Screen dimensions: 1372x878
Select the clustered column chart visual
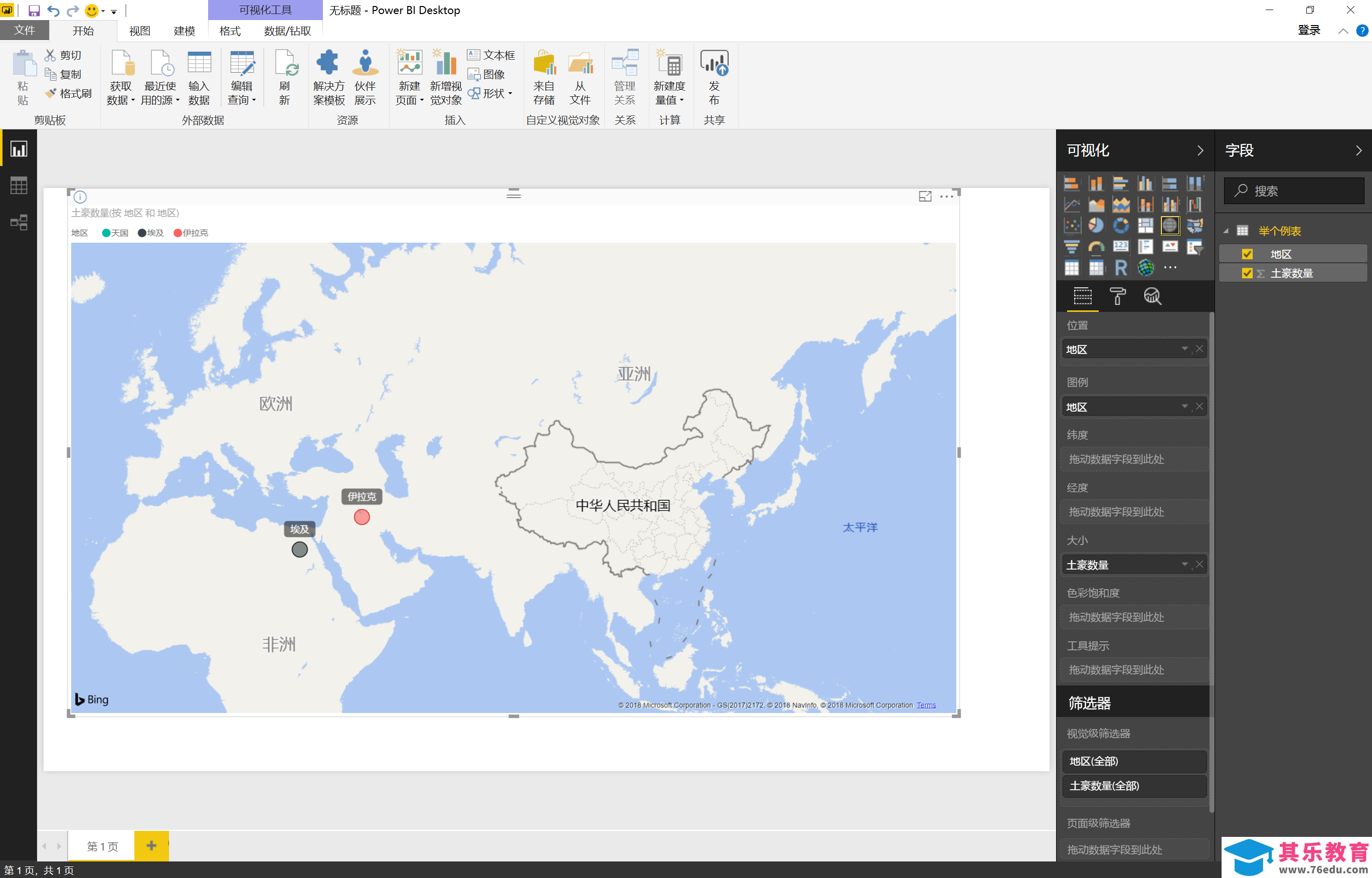1145,184
